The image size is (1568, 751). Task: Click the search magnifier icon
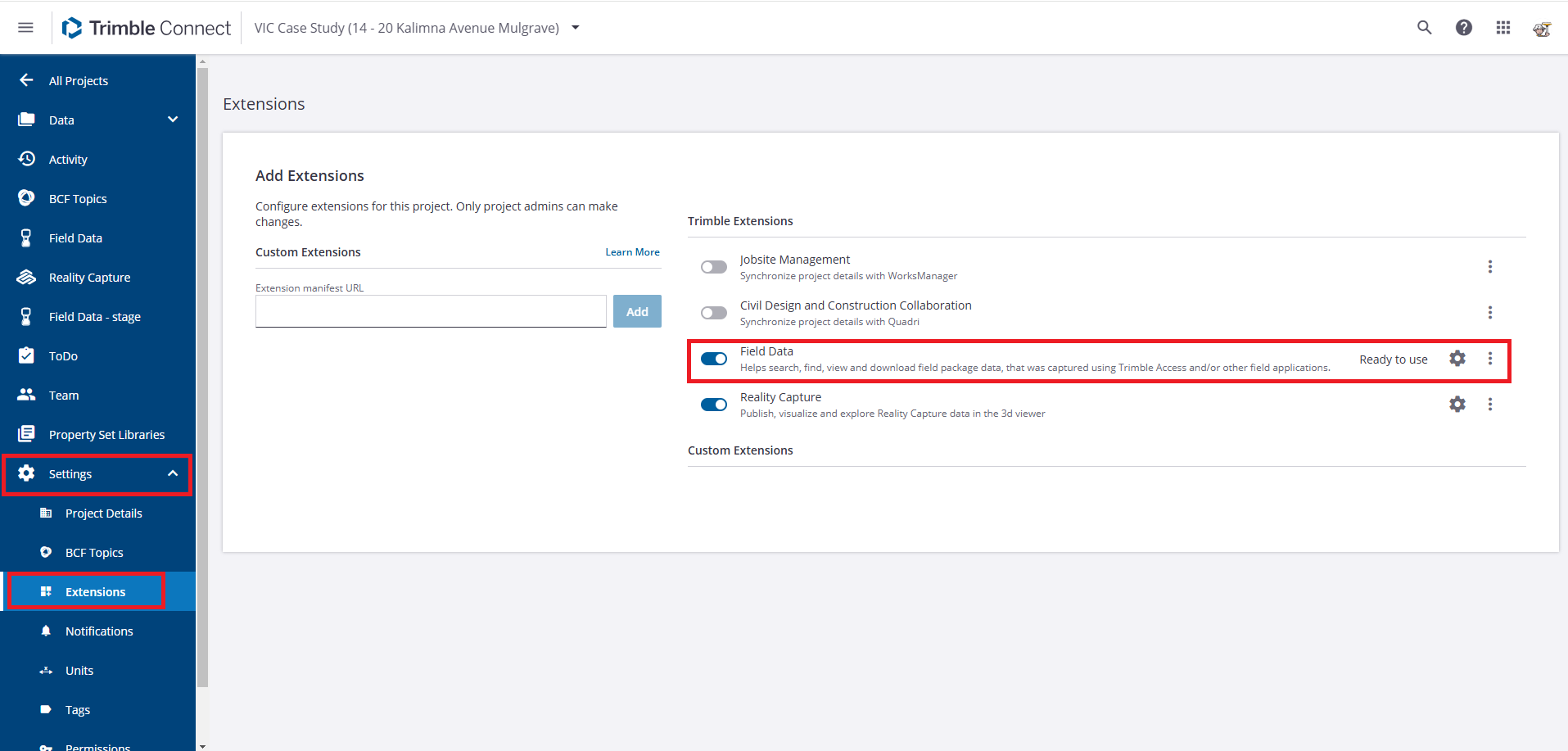(x=1425, y=28)
